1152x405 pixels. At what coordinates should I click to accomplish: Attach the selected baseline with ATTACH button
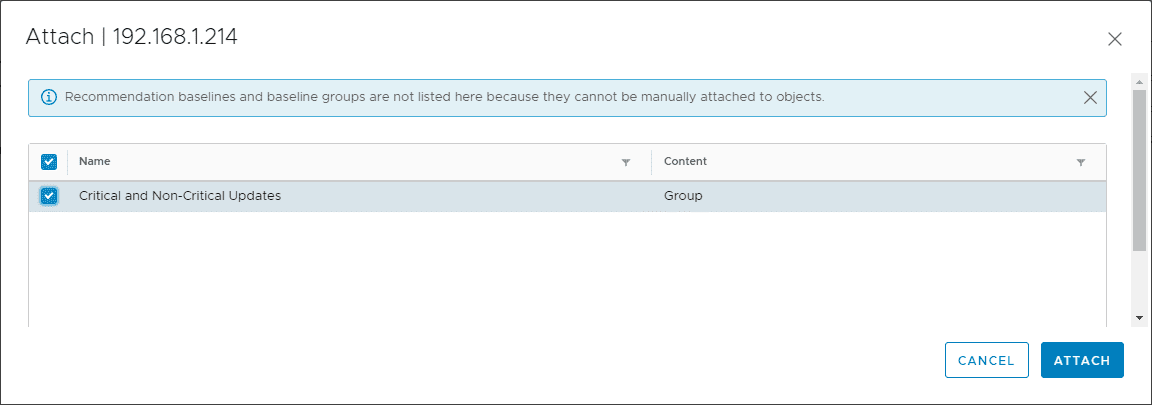click(1082, 361)
